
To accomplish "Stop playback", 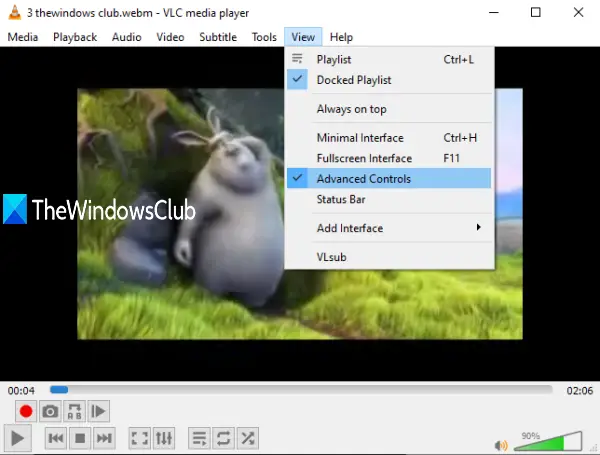I will coord(80,438).
